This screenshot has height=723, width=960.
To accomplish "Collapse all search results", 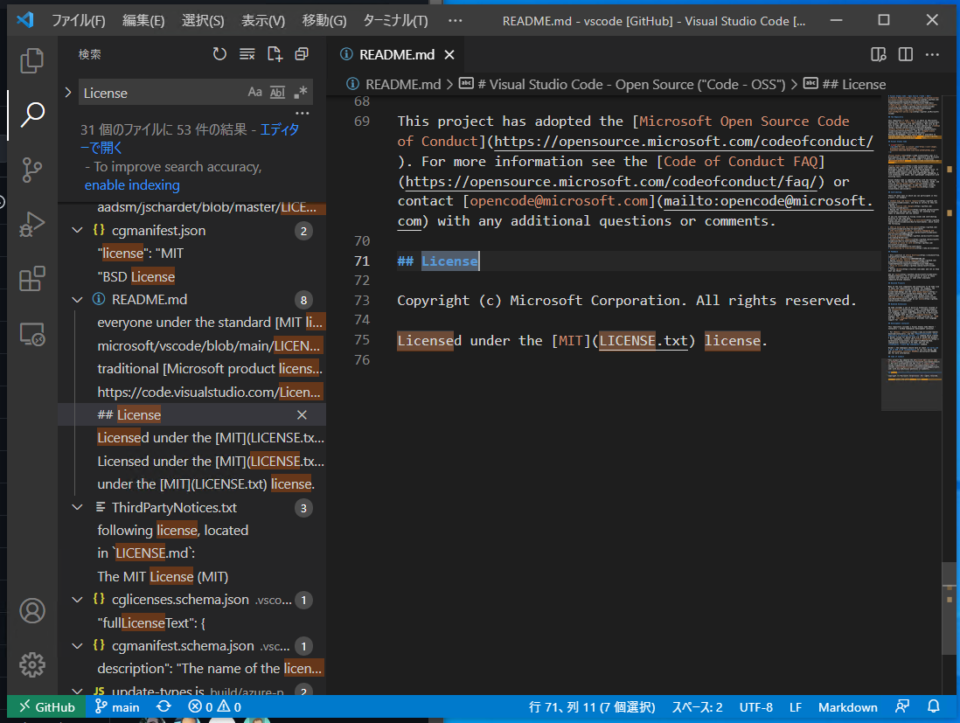I will point(302,55).
